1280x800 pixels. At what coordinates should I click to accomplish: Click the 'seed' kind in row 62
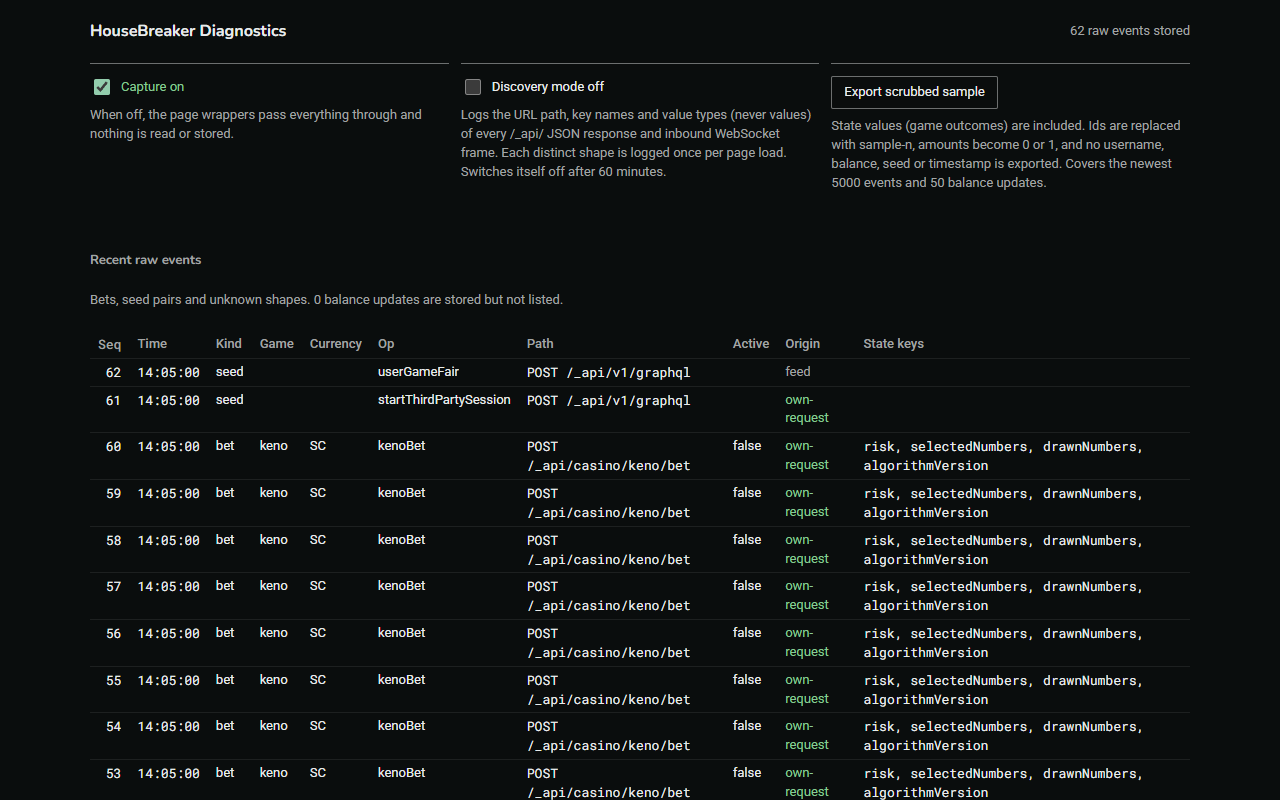coord(230,372)
